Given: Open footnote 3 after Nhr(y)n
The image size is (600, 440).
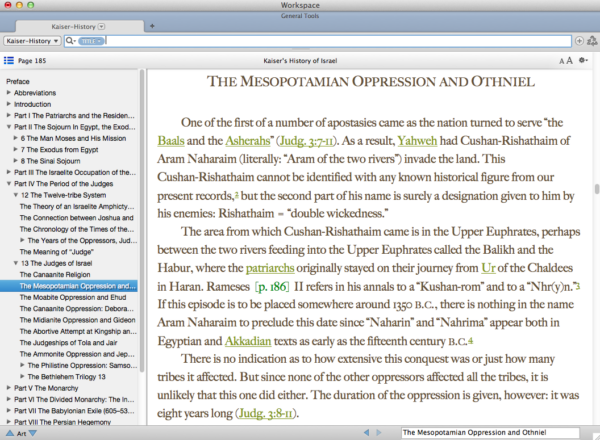Looking at the screenshot, I should pos(578,285).
